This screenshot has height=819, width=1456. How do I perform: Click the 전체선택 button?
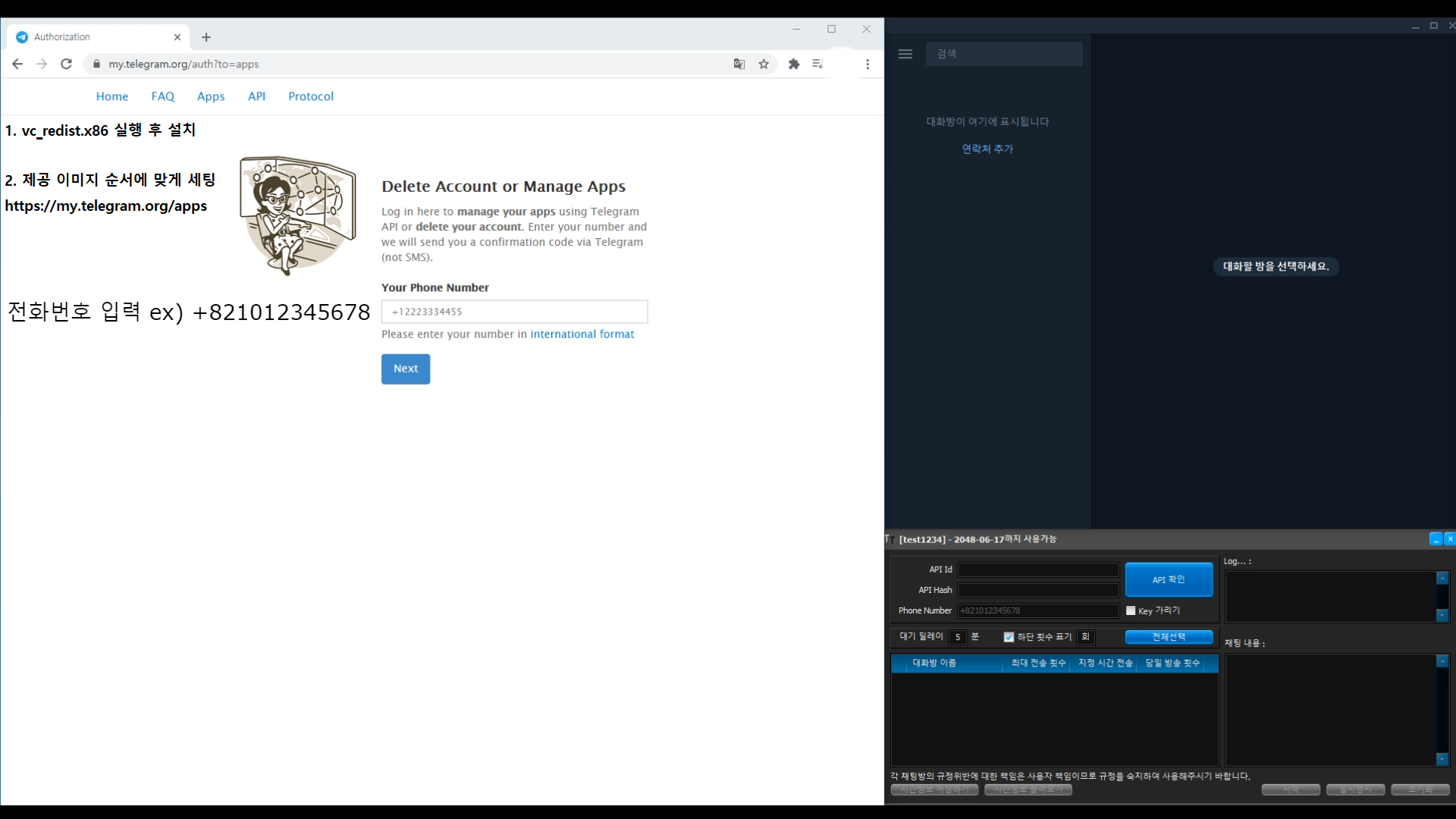(1169, 637)
